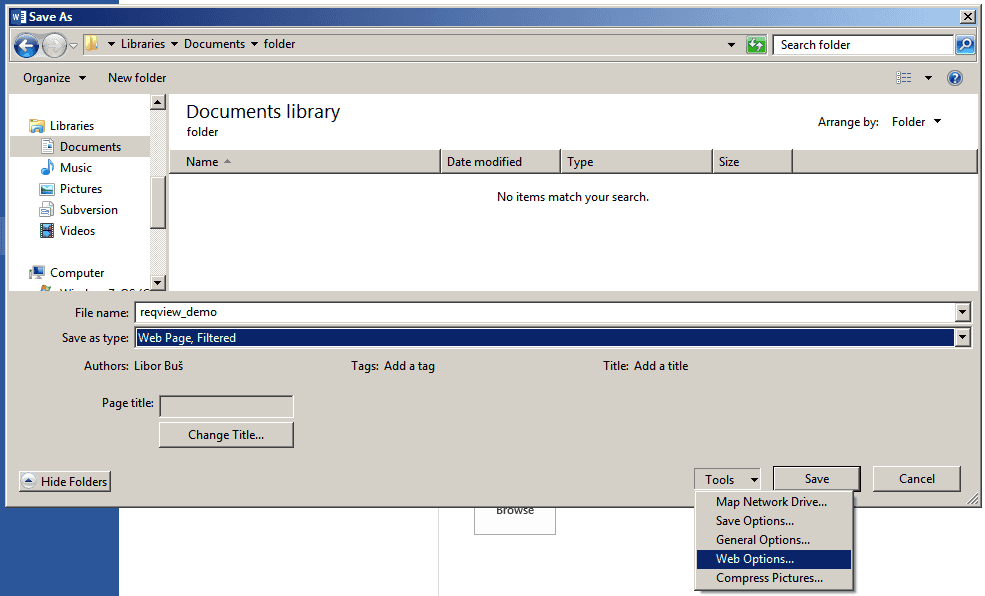Open recent locations arrow beside Forward button
Viewport: 985px width, 596px height.
(73, 45)
